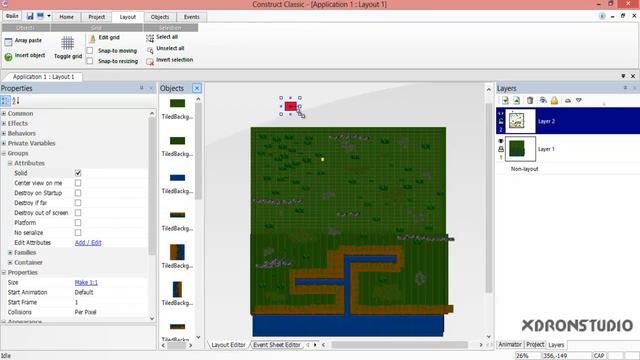The image size is (640, 360).
Task: Expand the Families subsection
Action: click(10, 253)
